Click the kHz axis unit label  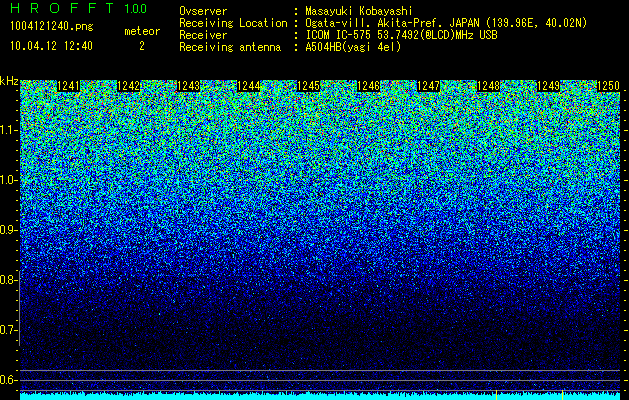coord(9,82)
